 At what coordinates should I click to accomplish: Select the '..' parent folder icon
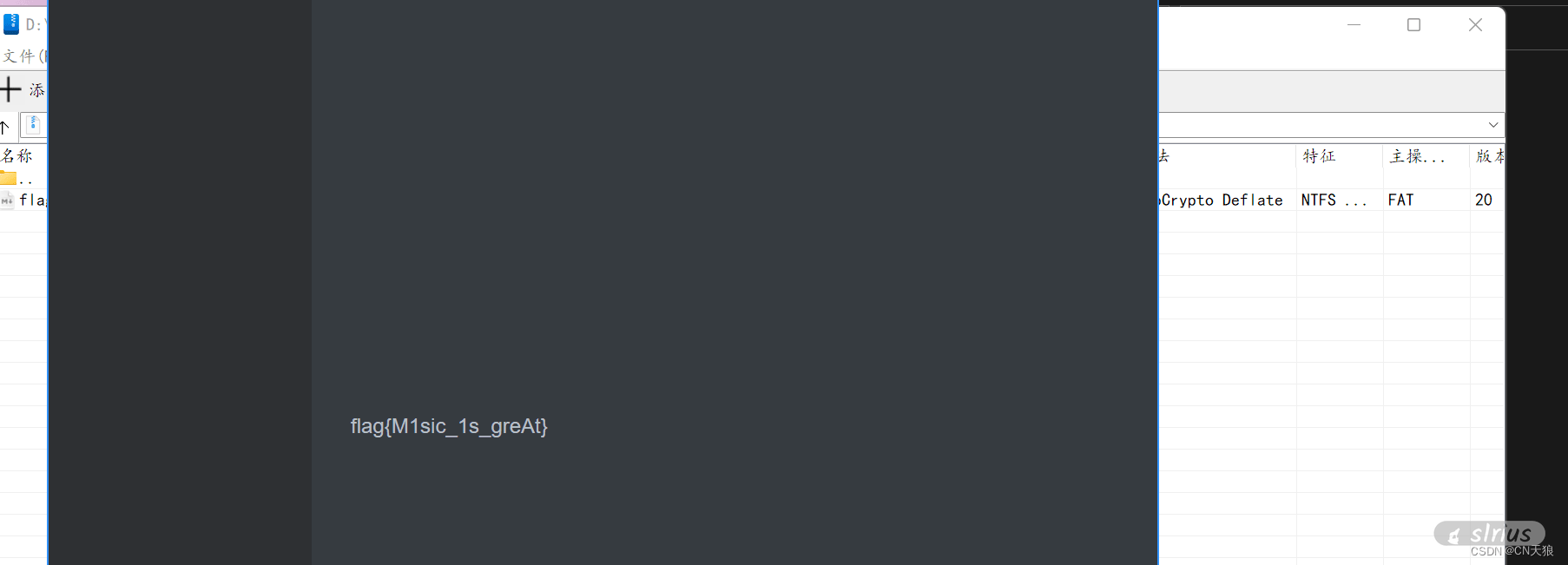[9, 178]
